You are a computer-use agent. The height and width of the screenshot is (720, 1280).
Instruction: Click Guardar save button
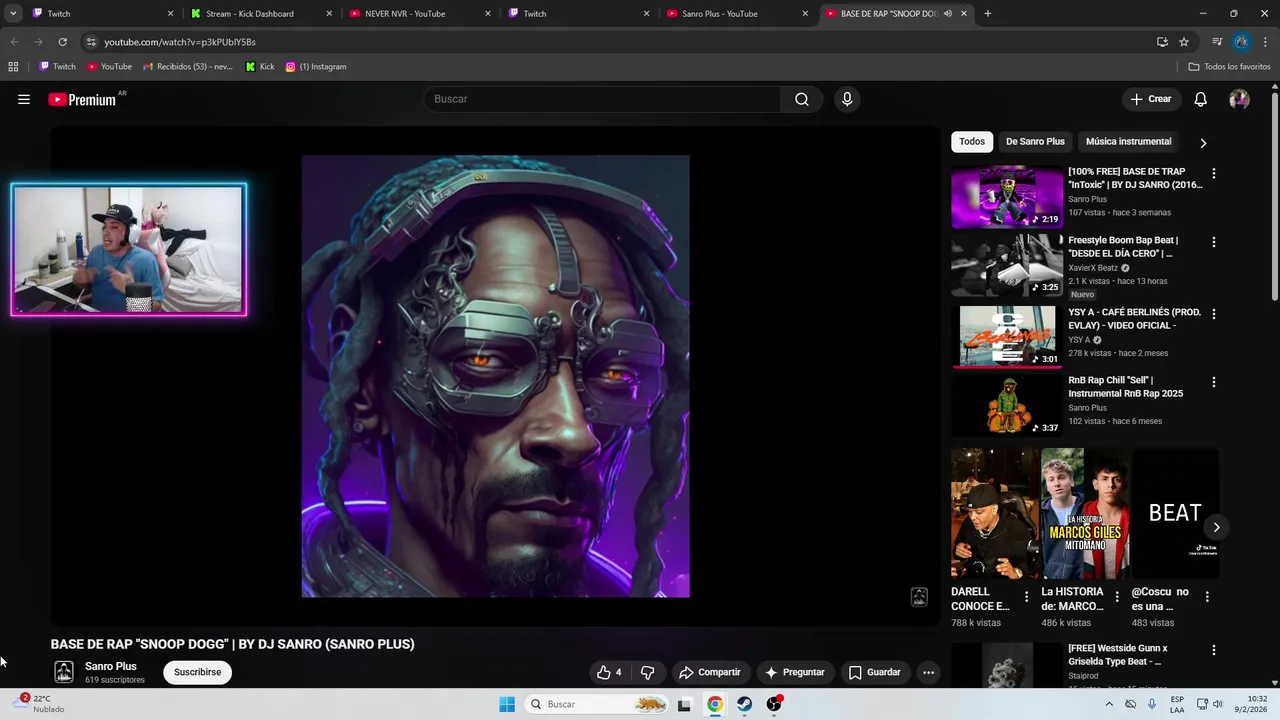[874, 672]
